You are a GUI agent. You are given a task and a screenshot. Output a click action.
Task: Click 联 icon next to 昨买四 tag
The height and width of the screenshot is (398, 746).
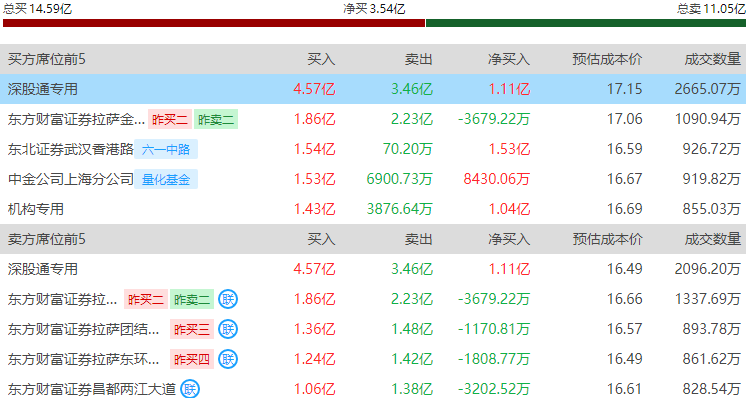pyautogui.click(x=228, y=359)
